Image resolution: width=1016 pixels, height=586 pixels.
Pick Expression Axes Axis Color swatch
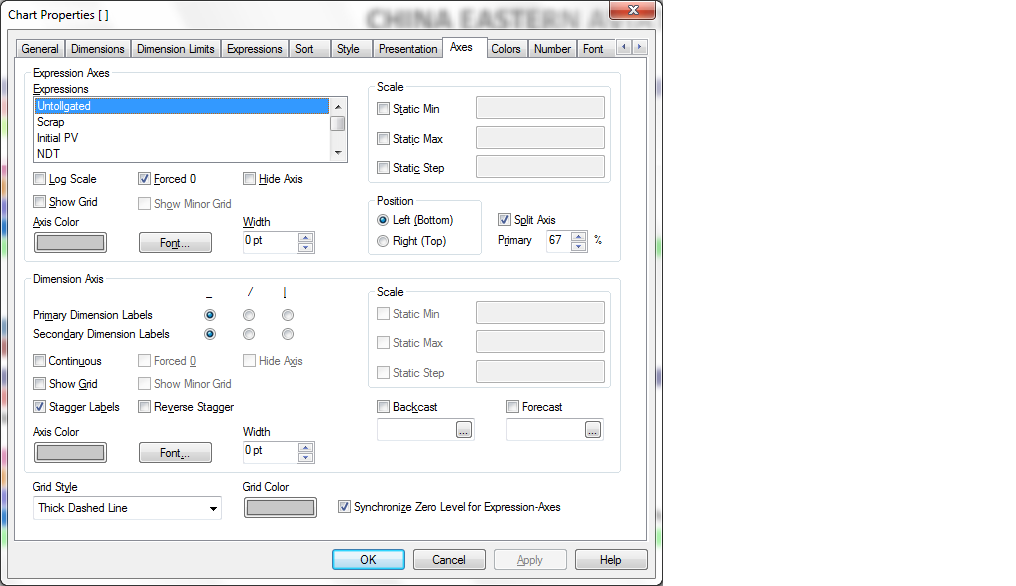[x=70, y=242]
